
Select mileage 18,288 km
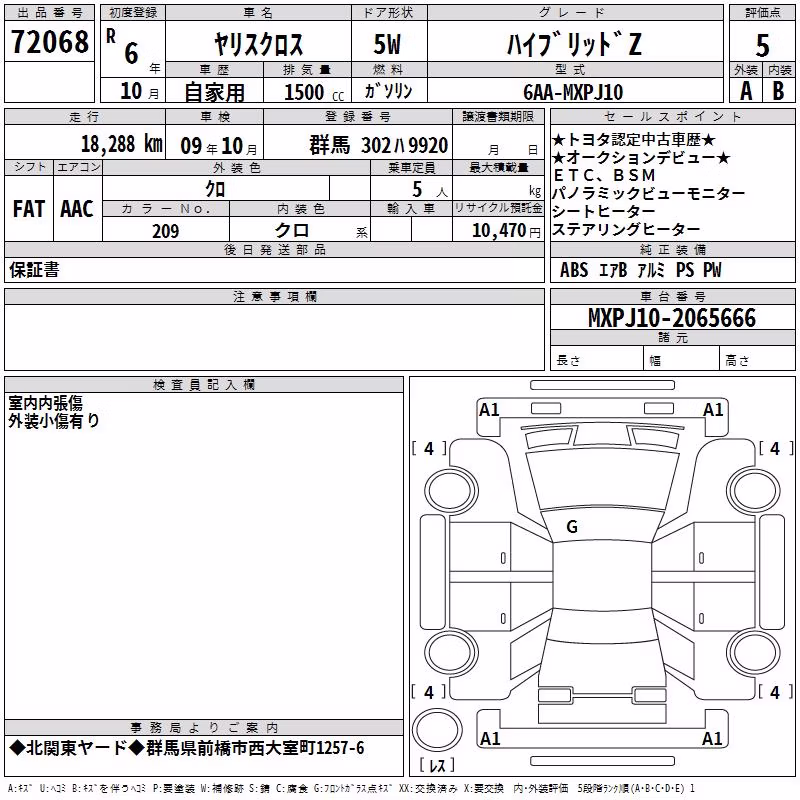click(121, 144)
